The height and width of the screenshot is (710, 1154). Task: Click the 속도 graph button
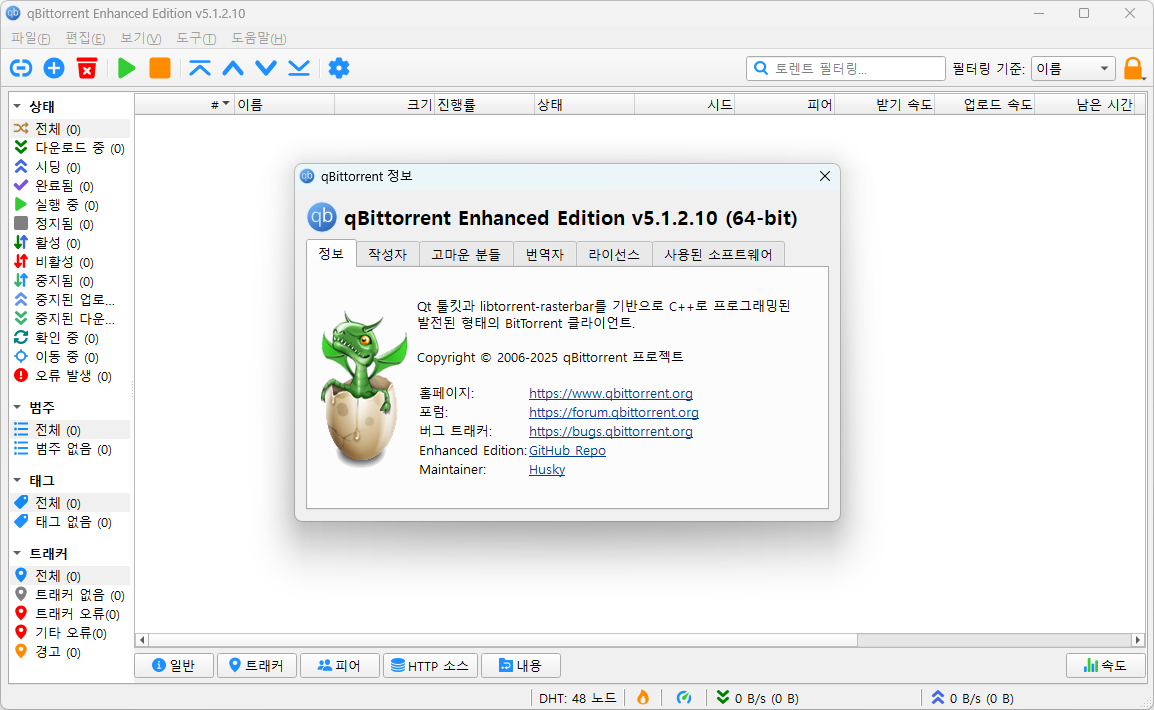1105,665
